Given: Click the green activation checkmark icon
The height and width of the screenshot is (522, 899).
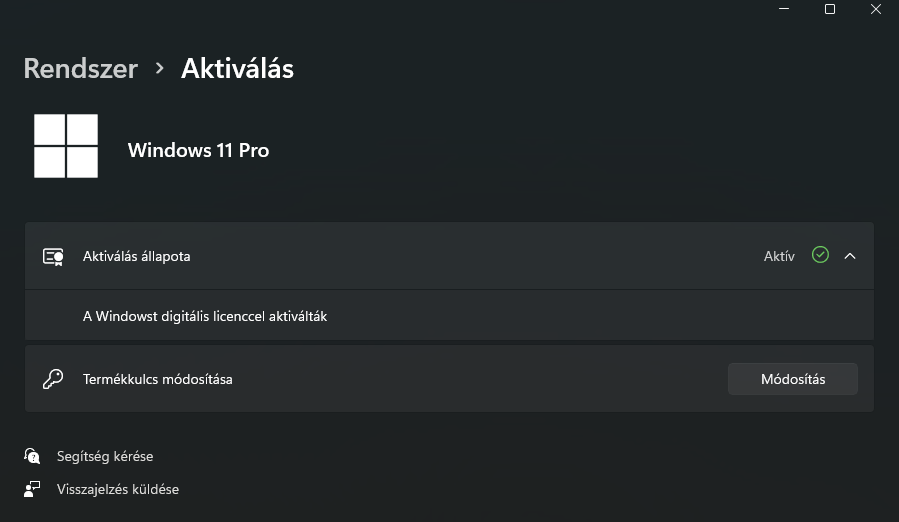Looking at the screenshot, I should coord(820,255).
